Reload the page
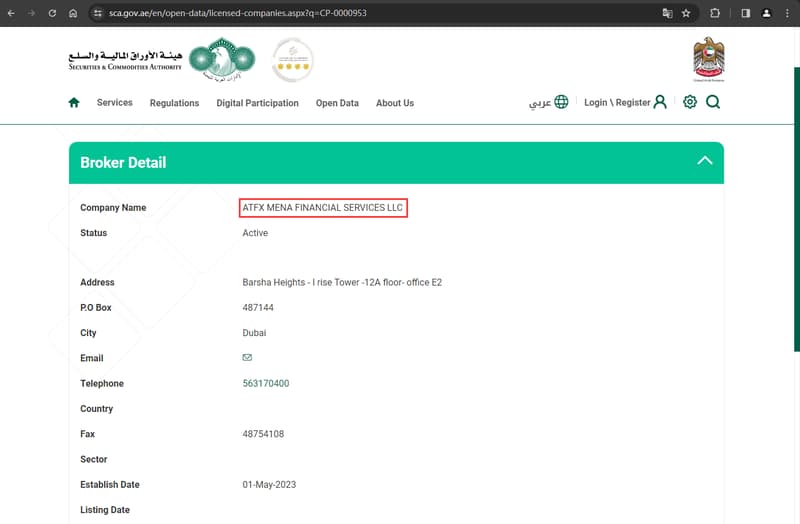This screenshot has width=800, height=524. click(x=52, y=13)
